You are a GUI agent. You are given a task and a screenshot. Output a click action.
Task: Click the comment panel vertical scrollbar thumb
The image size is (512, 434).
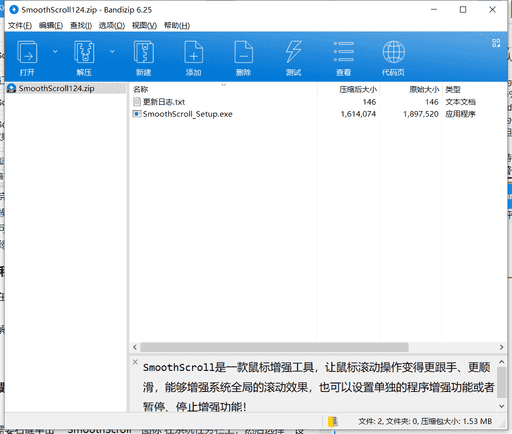coord(502,383)
